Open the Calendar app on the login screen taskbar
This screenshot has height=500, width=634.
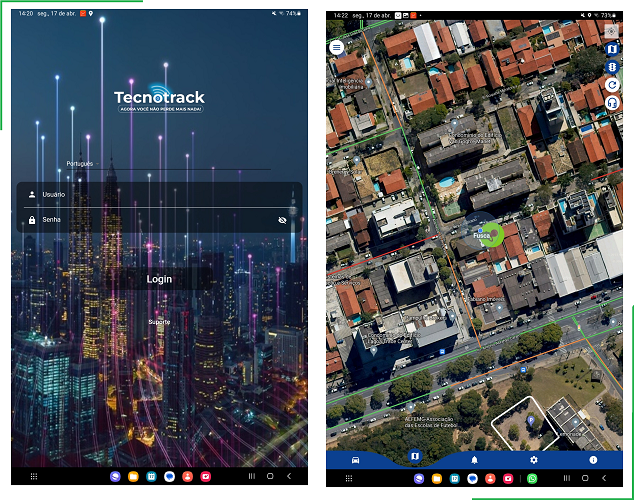click(151, 477)
